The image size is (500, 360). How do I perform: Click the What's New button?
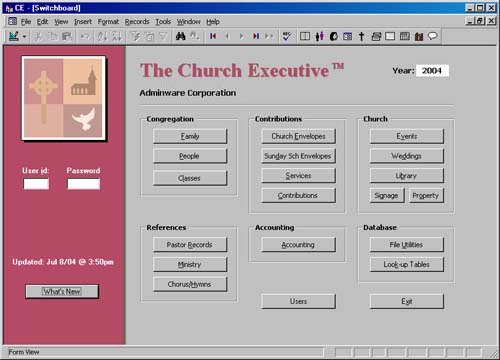pos(62,291)
